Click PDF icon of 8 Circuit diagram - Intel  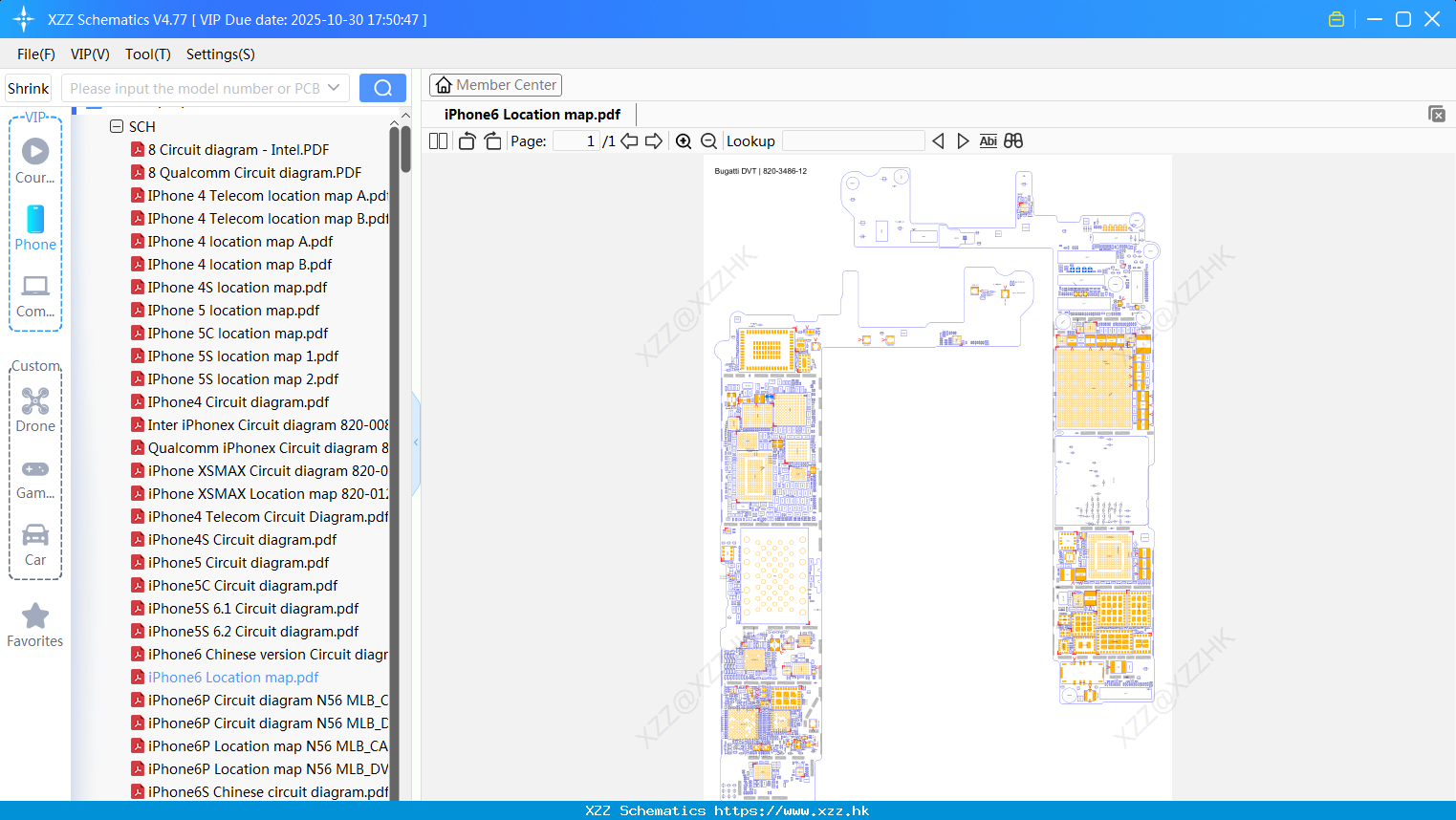click(138, 149)
